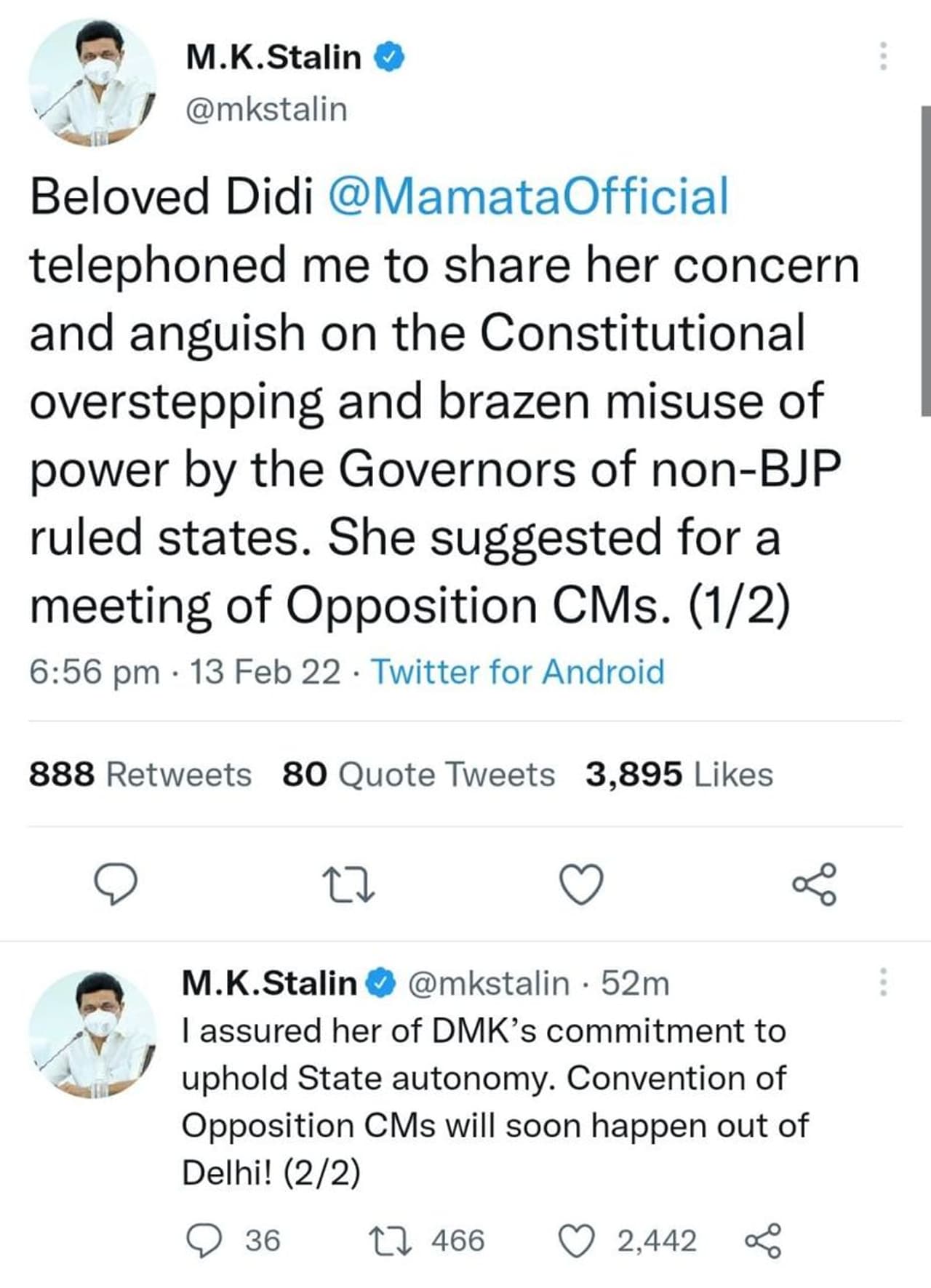This screenshot has height=1288, width=931.
Task: Retweet the main tweet
Action: tap(348, 884)
